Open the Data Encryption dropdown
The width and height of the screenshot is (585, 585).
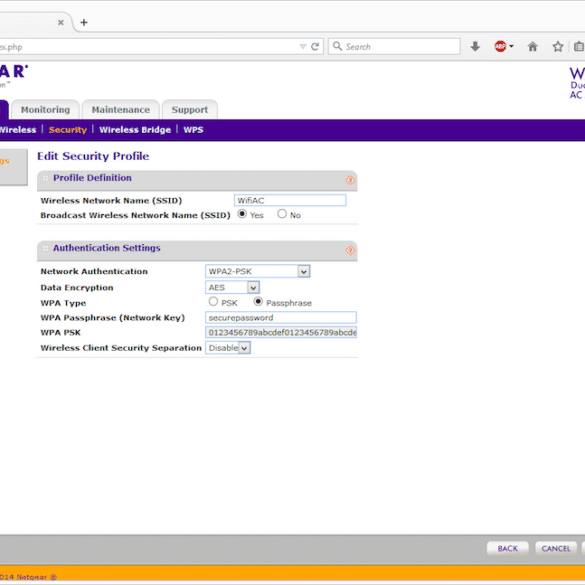(232, 287)
